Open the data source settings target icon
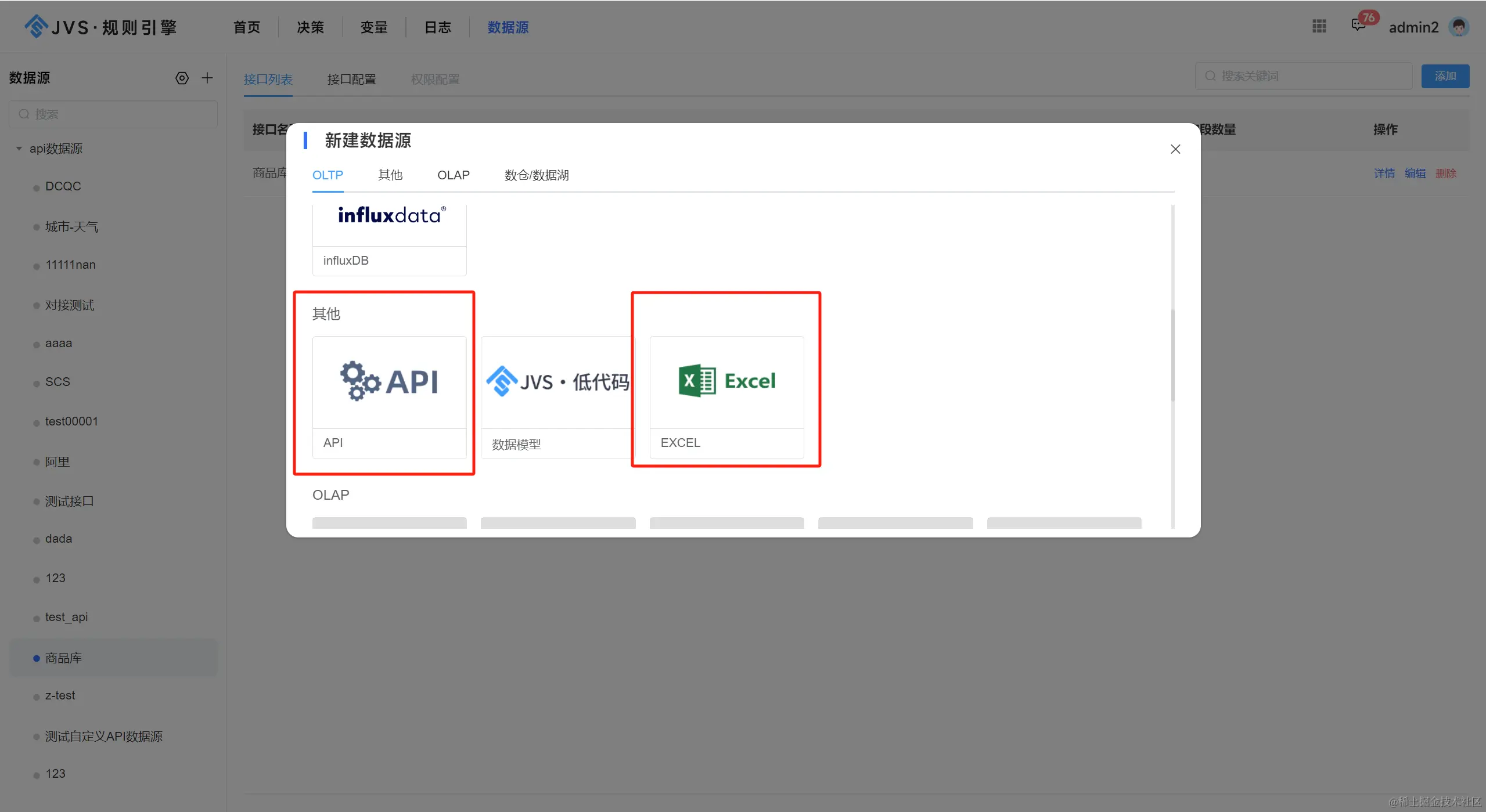 coord(182,78)
